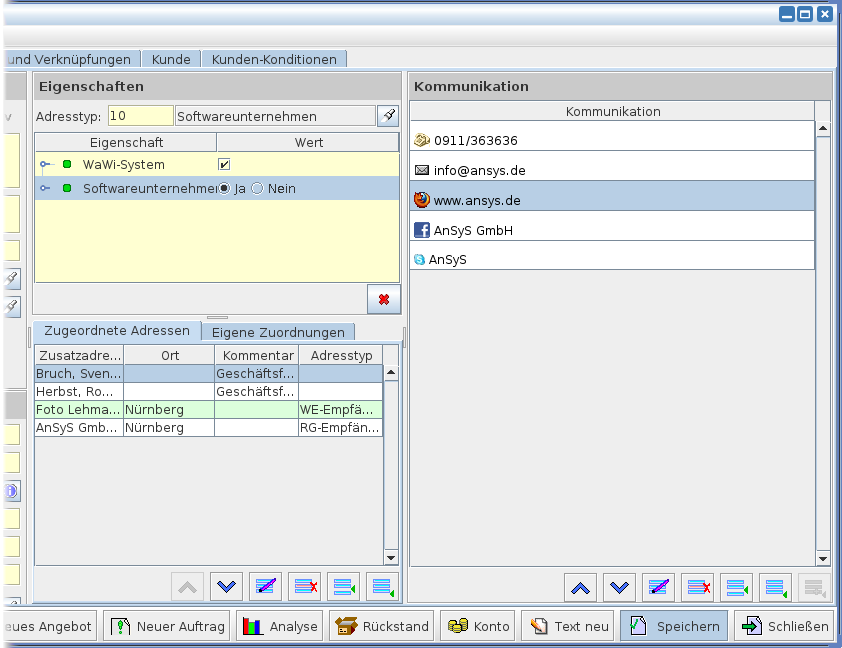This screenshot has height=648, width=842.
Task: Click down chevron below Zugeordnete Adressen table
Action: click(228, 588)
